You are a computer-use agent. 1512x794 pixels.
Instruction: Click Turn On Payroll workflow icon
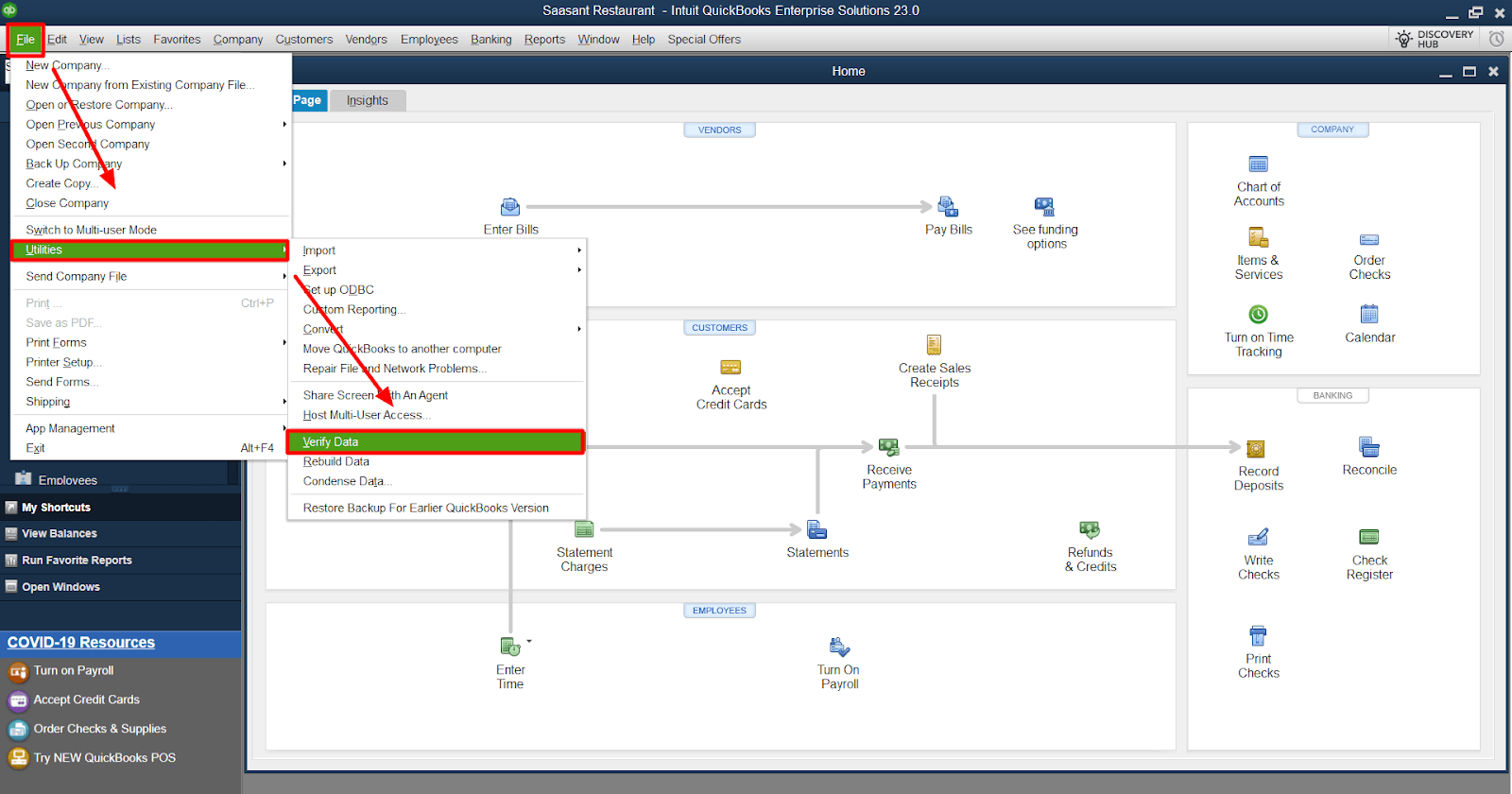click(839, 647)
